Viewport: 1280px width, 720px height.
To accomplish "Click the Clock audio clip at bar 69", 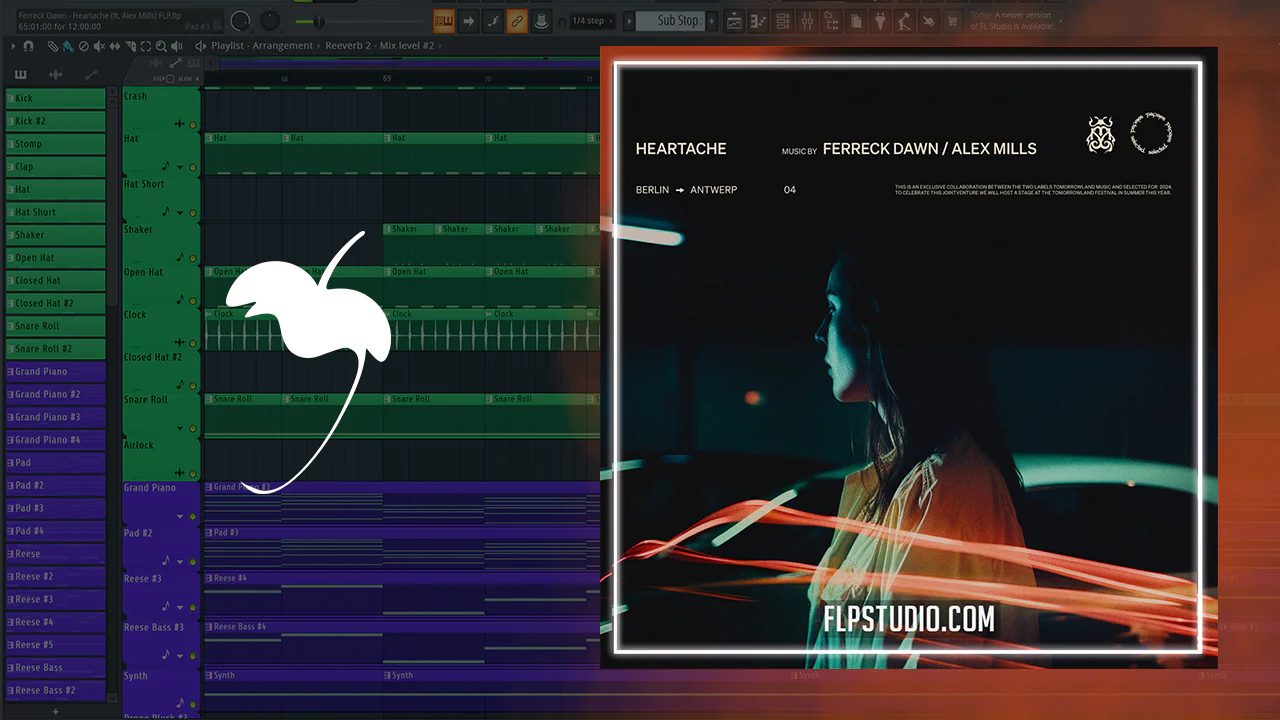I will point(434,329).
